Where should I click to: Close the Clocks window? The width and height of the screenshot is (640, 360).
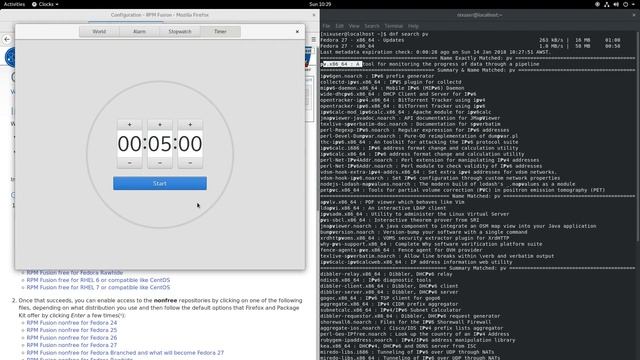297,31
